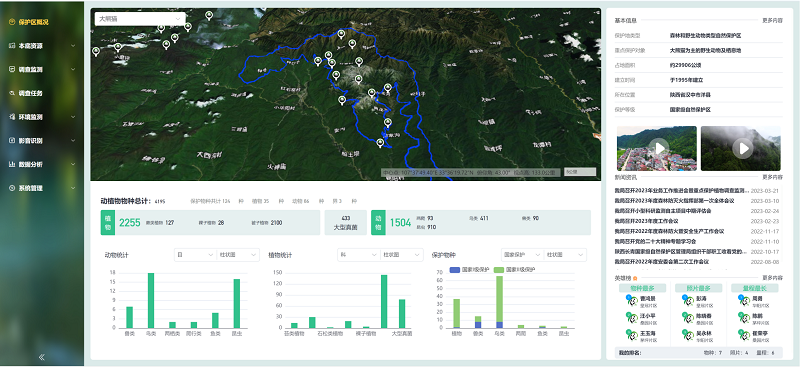Screen dimensions: 800x367
Task: Play the second misty mountain video
Action: coord(743,149)
